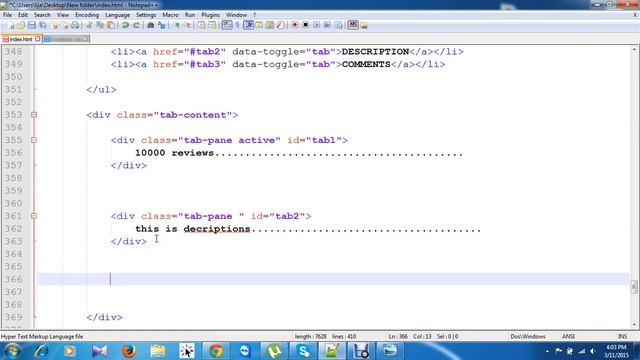The image size is (640, 360).
Task: Toggle synchronize vertical scrolling
Action: pos(201,25)
